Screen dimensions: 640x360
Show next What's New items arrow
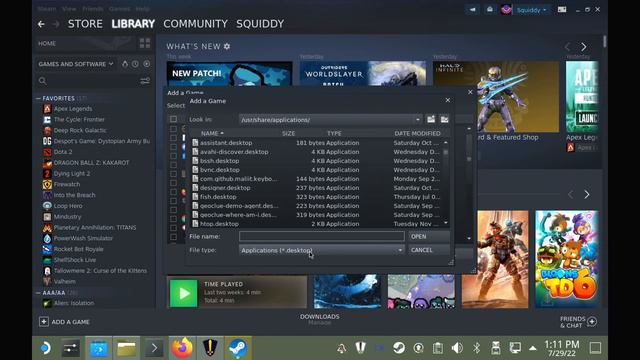(584, 47)
